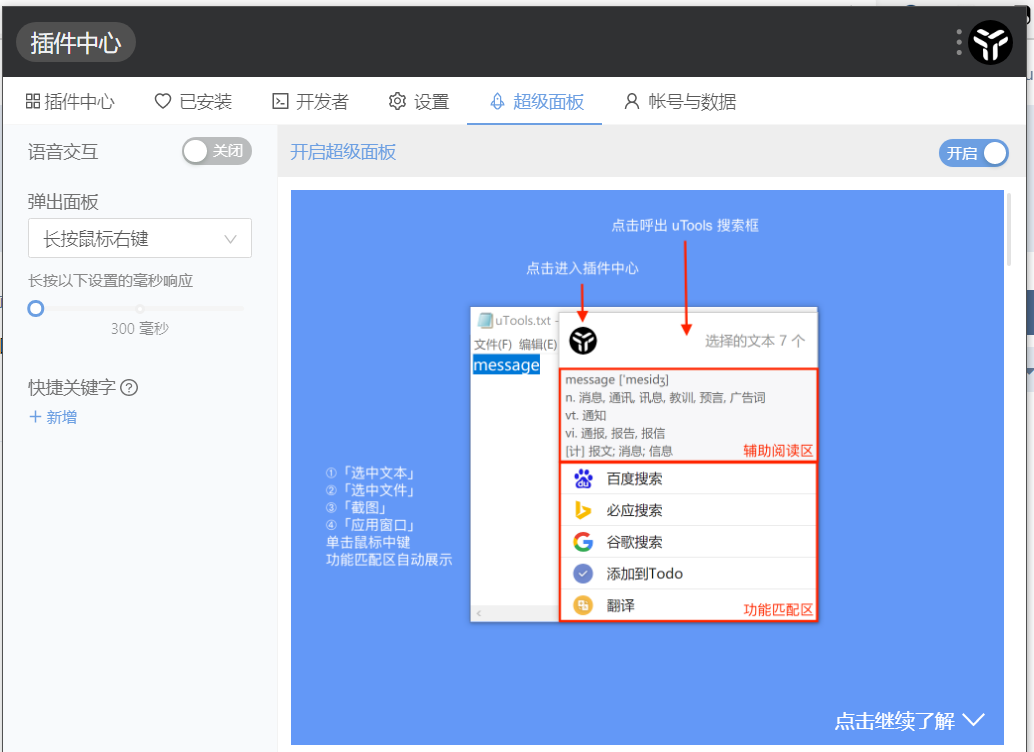Viewport: 1034px width, 752px height.
Task: Click the gear icon beside 设置
Action: point(397,101)
